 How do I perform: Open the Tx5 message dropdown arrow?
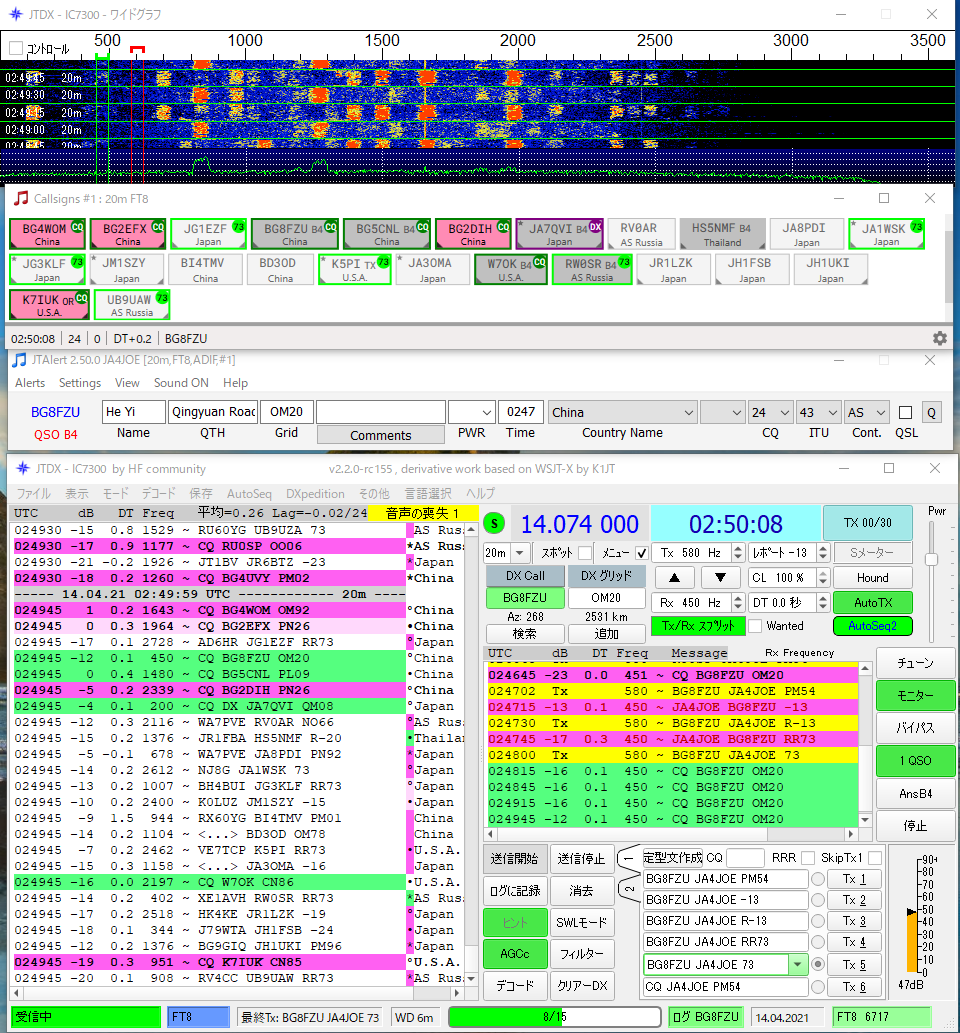click(797, 965)
